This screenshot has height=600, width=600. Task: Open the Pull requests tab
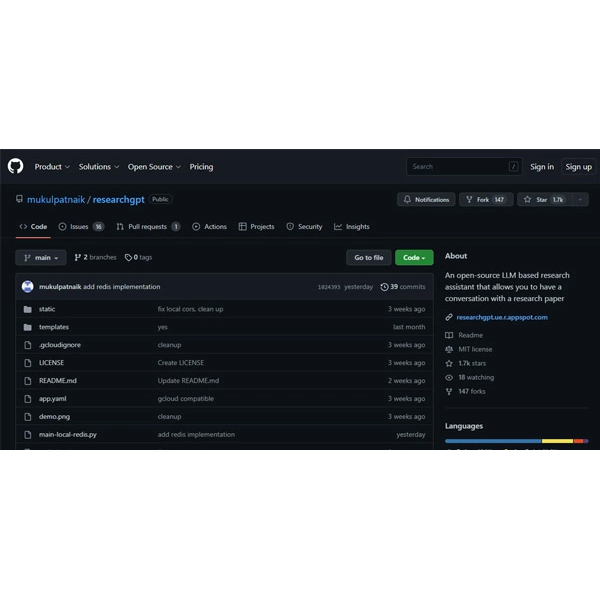point(147,227)
